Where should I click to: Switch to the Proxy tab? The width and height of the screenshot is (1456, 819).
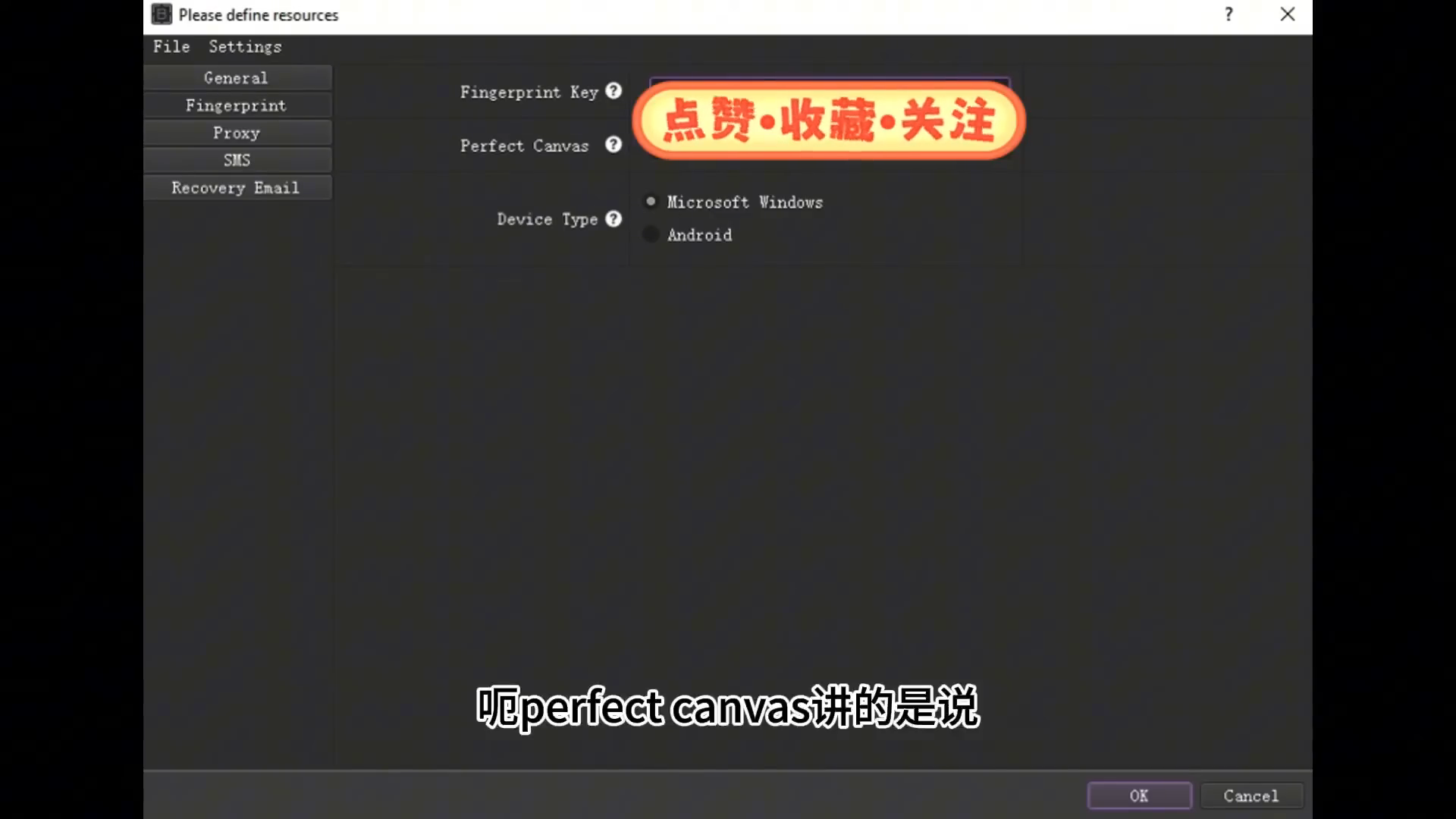point(237,133)
